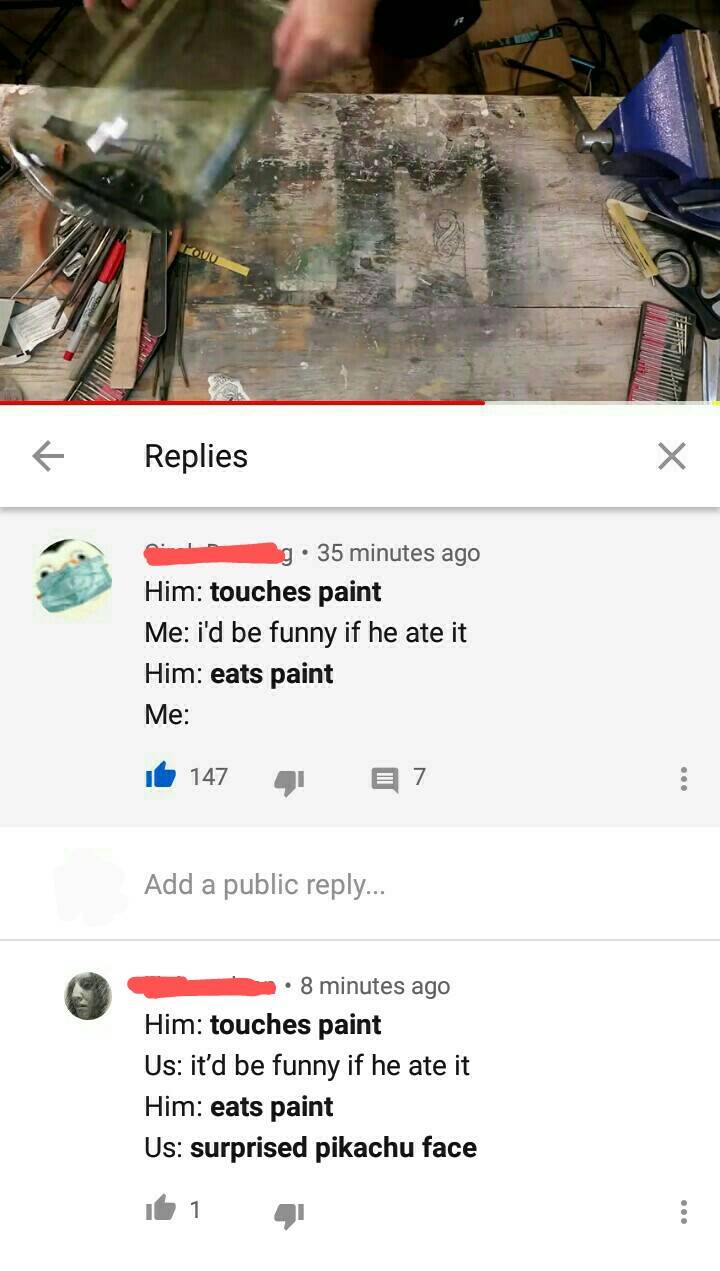Dislike the reply posted 8 minutes ago
This screenshot has height=1271, width=720.
tap(289, 1212)
